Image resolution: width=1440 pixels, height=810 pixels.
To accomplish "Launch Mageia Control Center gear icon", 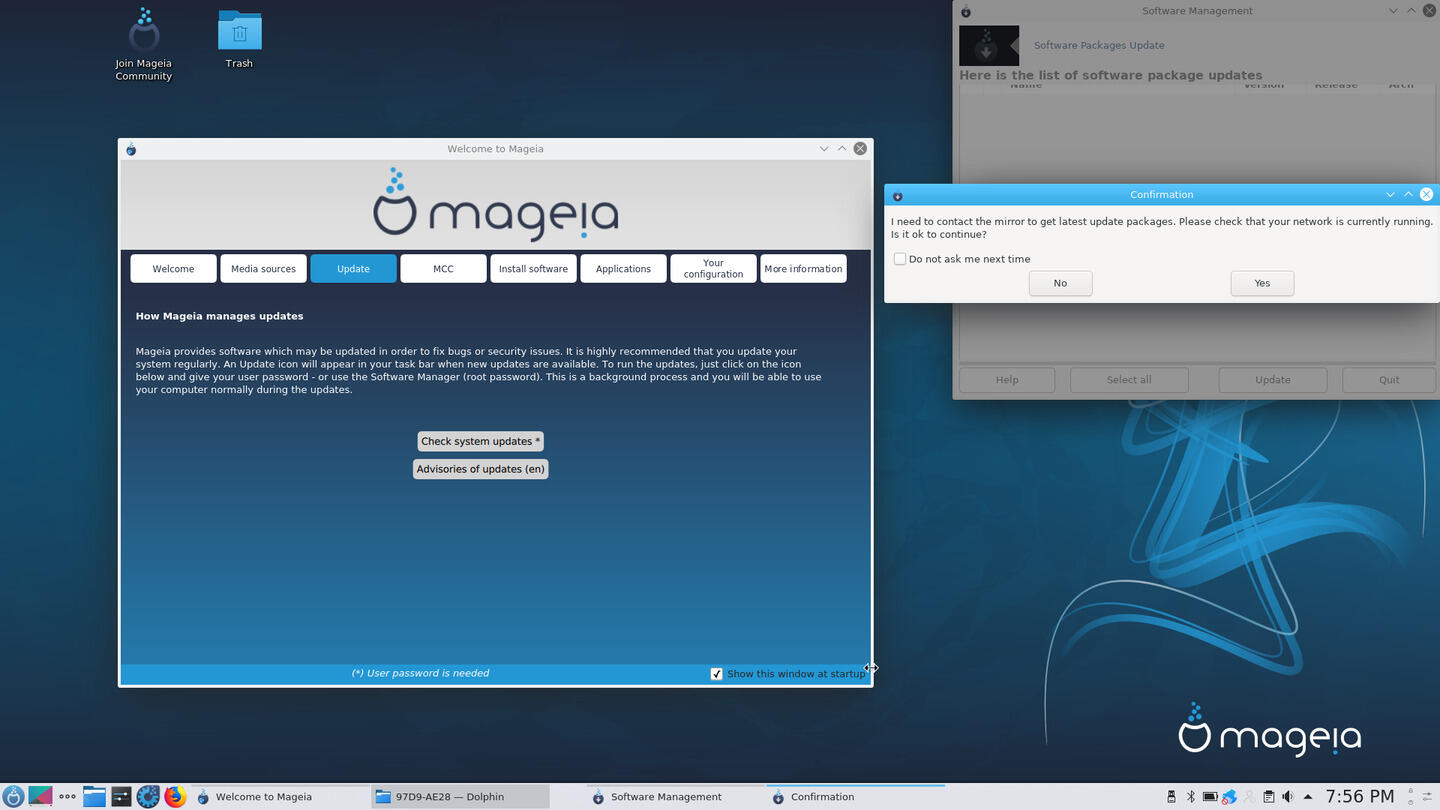I will [x=148, y=796].
